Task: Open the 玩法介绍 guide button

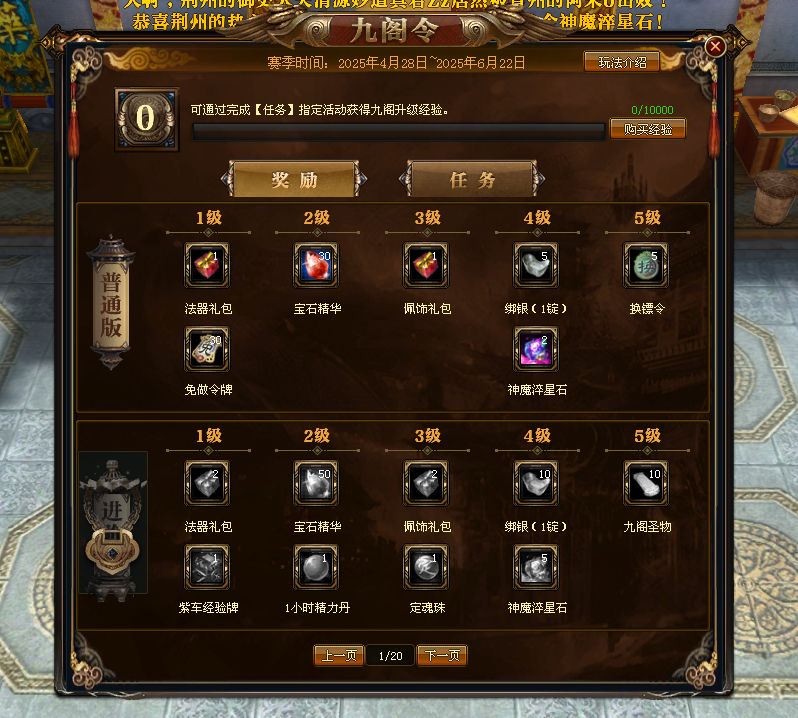Action: point(622,62)
